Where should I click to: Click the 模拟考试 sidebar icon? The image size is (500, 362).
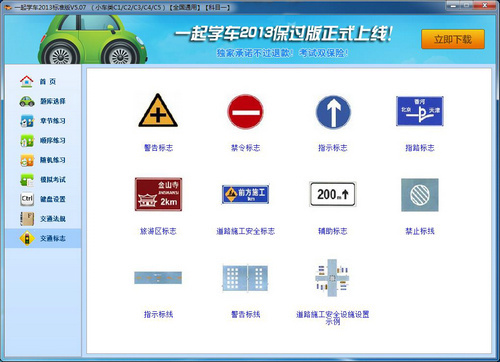(27, 180)
